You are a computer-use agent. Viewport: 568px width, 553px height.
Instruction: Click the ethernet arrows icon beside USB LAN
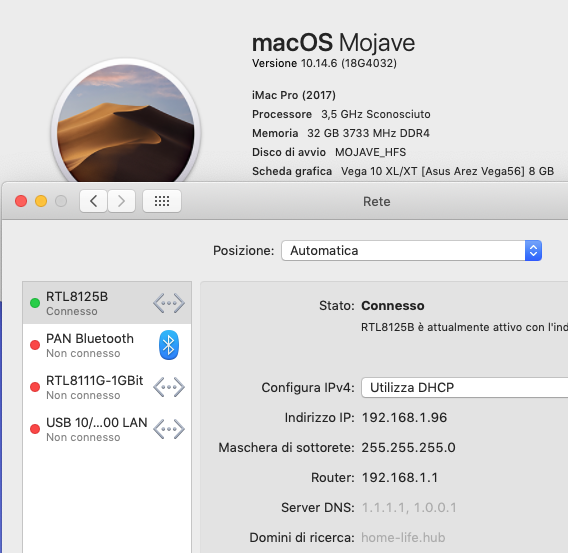pyautogui.click(x=169, y=429)
